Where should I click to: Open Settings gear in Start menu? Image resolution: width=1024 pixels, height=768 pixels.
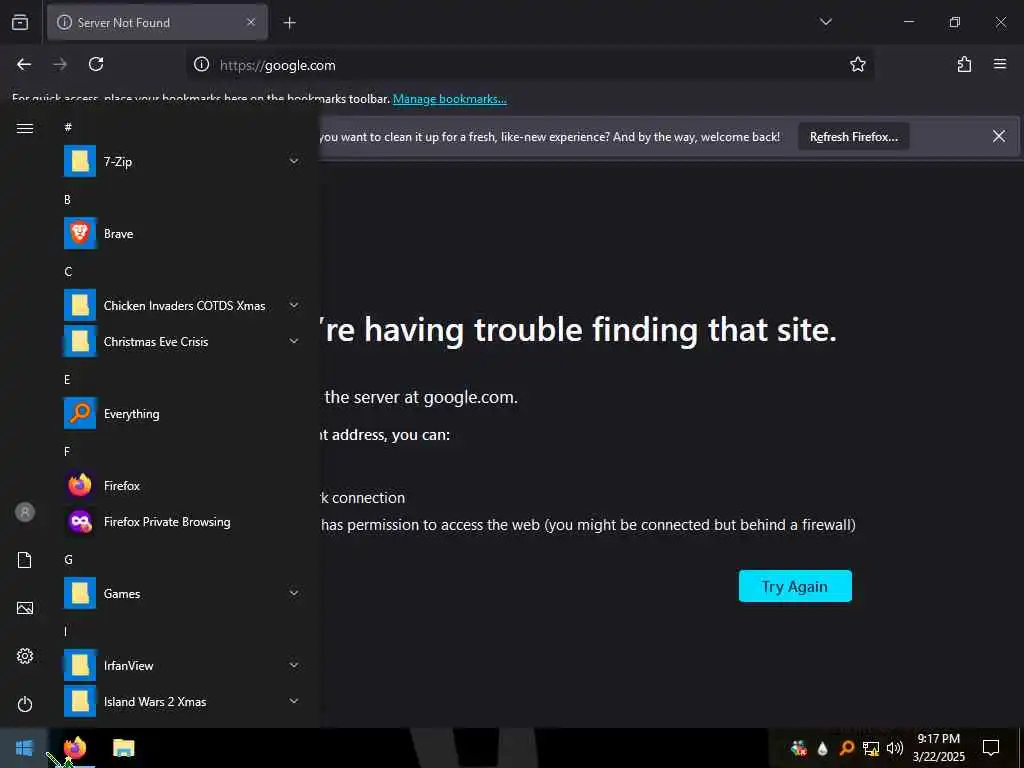tap(25, 656)
